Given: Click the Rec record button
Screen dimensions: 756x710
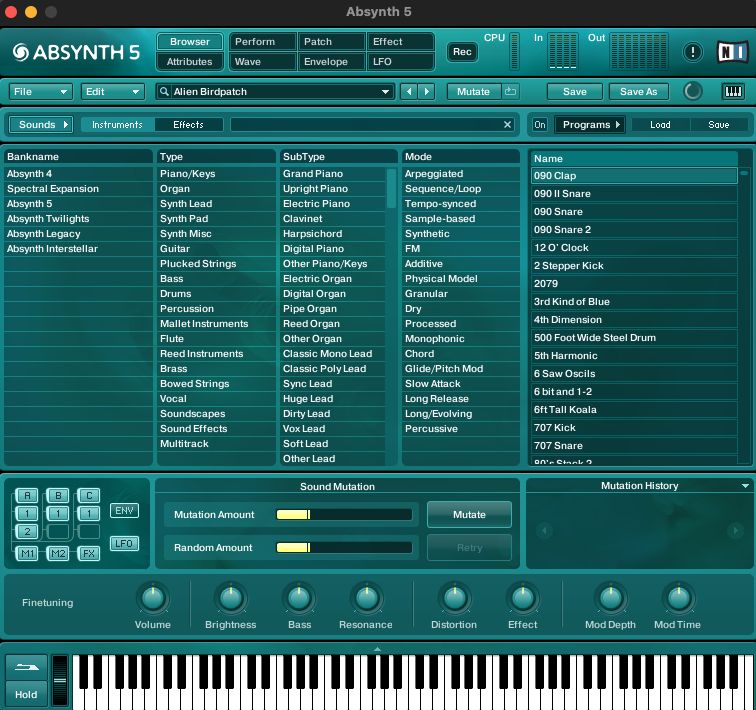Looking at the screenshot, I should tap(462, 52).
